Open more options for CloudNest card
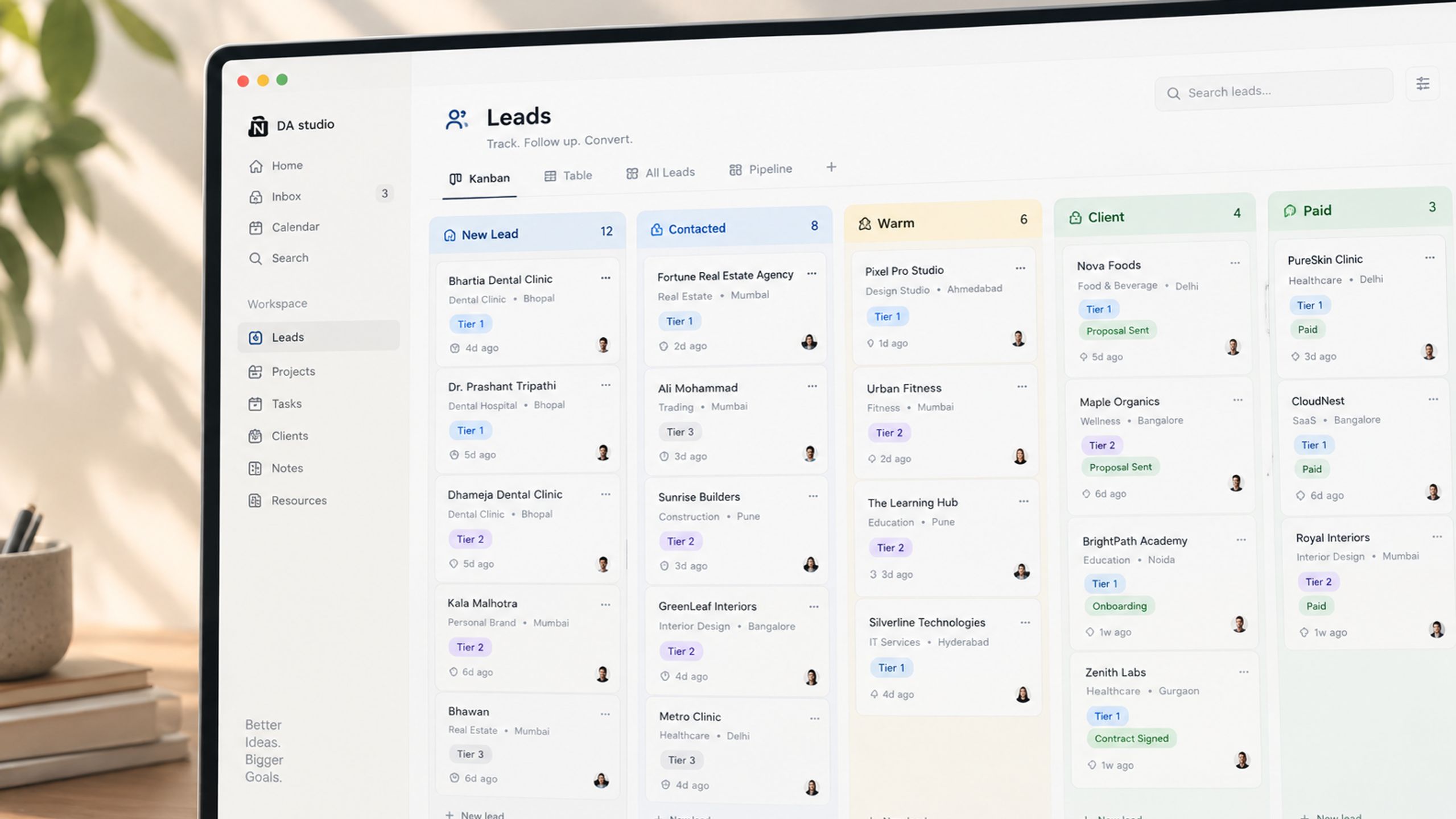 point(1433,399)
